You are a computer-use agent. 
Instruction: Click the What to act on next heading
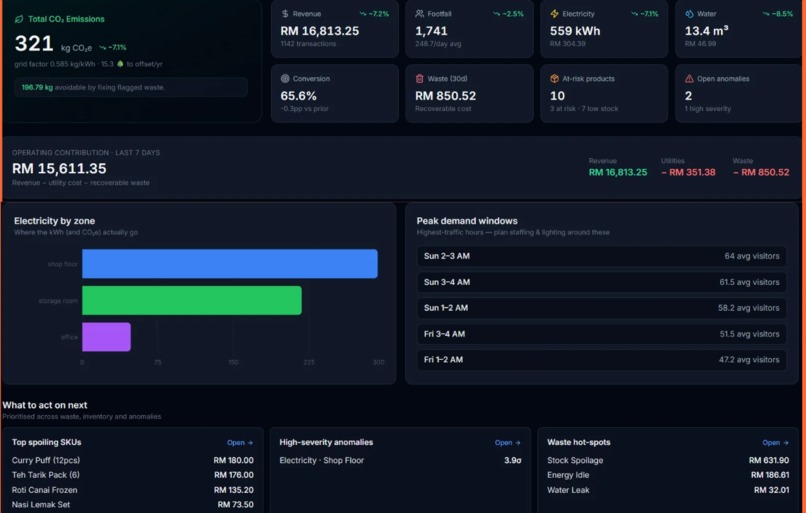point(45,405)
